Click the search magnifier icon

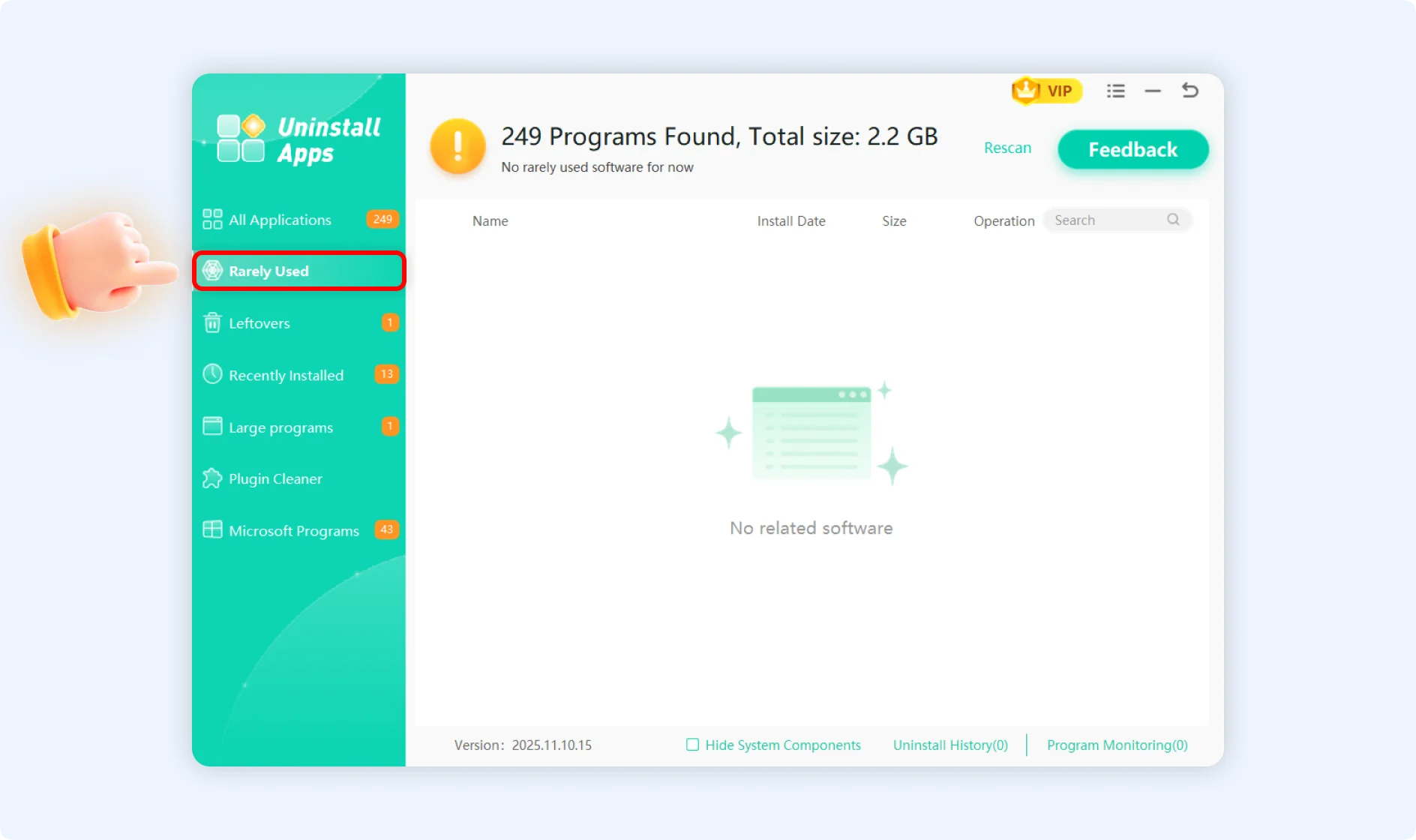tap(1173, 220)
